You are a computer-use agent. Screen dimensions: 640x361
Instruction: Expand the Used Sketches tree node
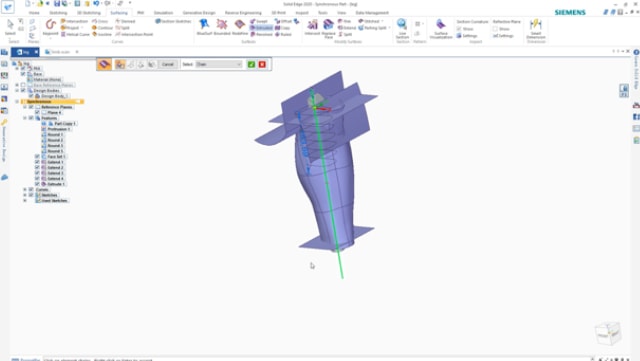coord(25,201)
